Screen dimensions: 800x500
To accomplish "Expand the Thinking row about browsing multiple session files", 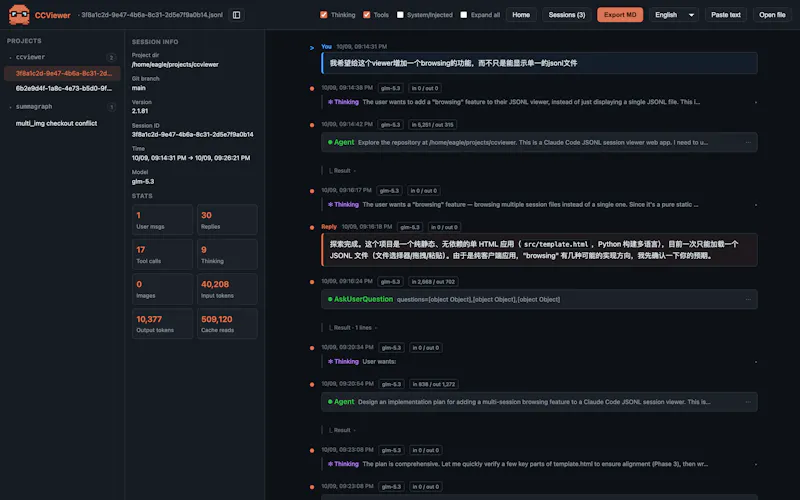I will [x=539, y=205].
